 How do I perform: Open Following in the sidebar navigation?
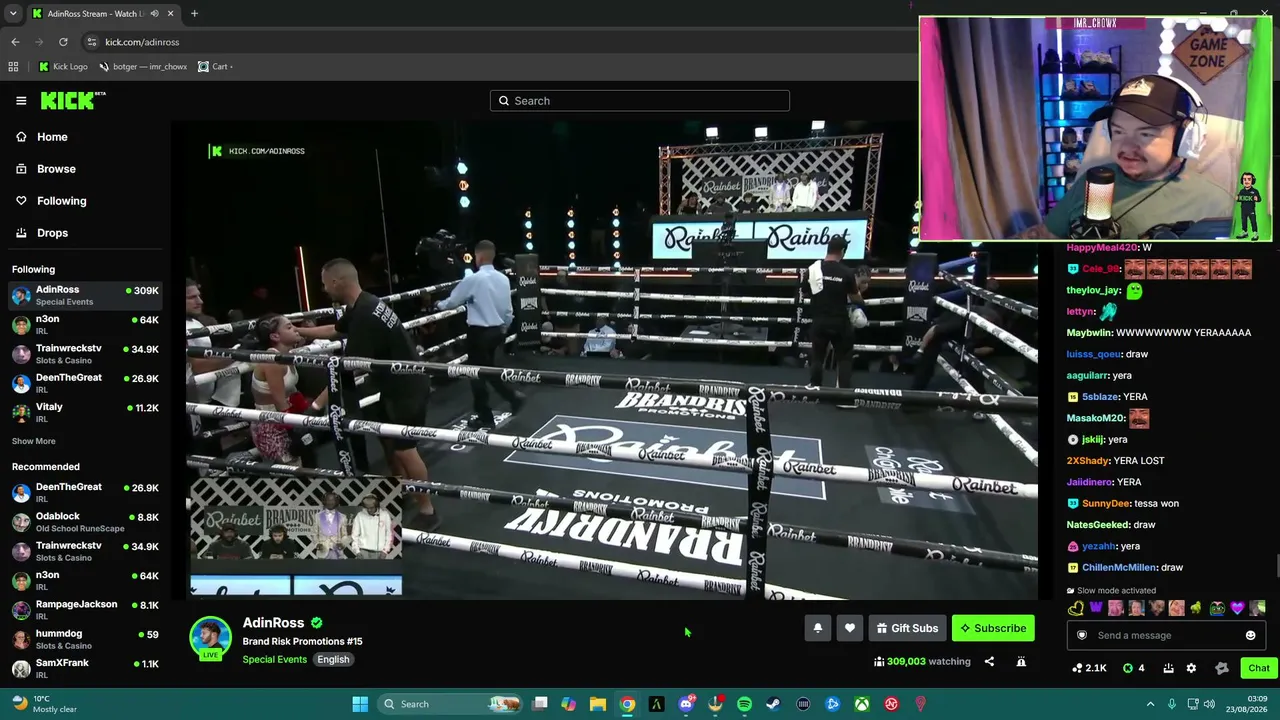(61, 201)
